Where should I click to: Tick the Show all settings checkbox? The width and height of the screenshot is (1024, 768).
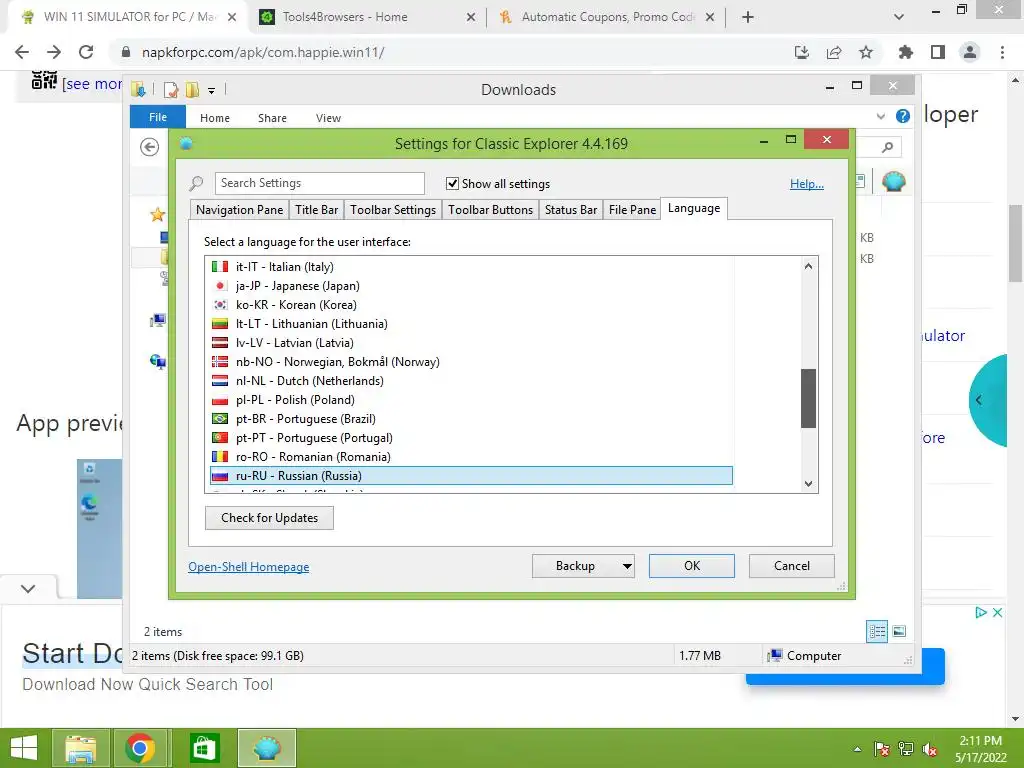(452, 184)
